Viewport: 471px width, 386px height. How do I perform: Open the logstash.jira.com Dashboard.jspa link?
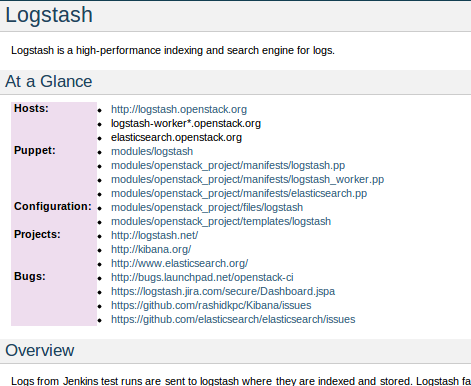(223, 291)
